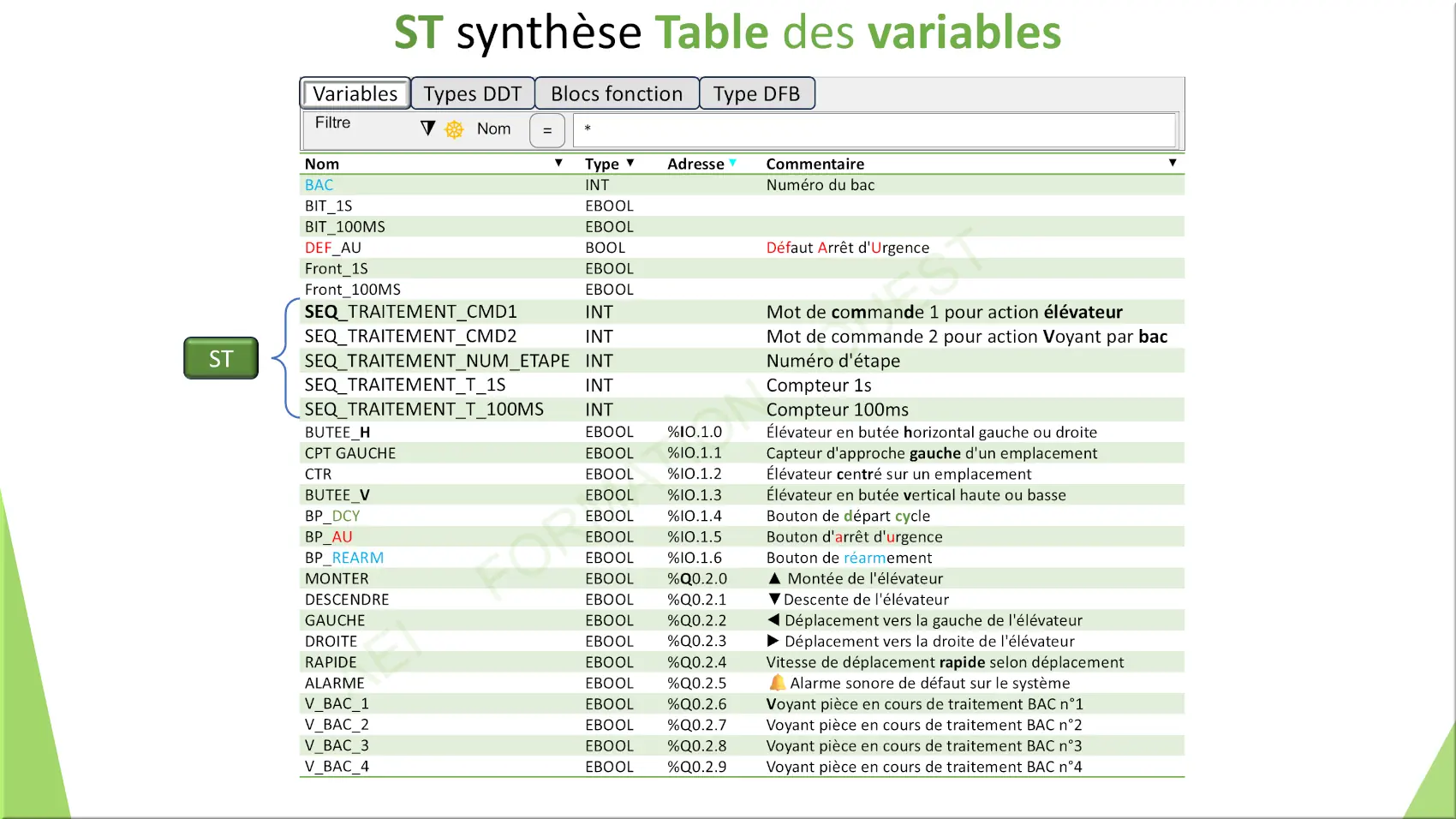Select the V_BAC_4 variable name
Screen dimensions: 1456x819
(337, 767)
